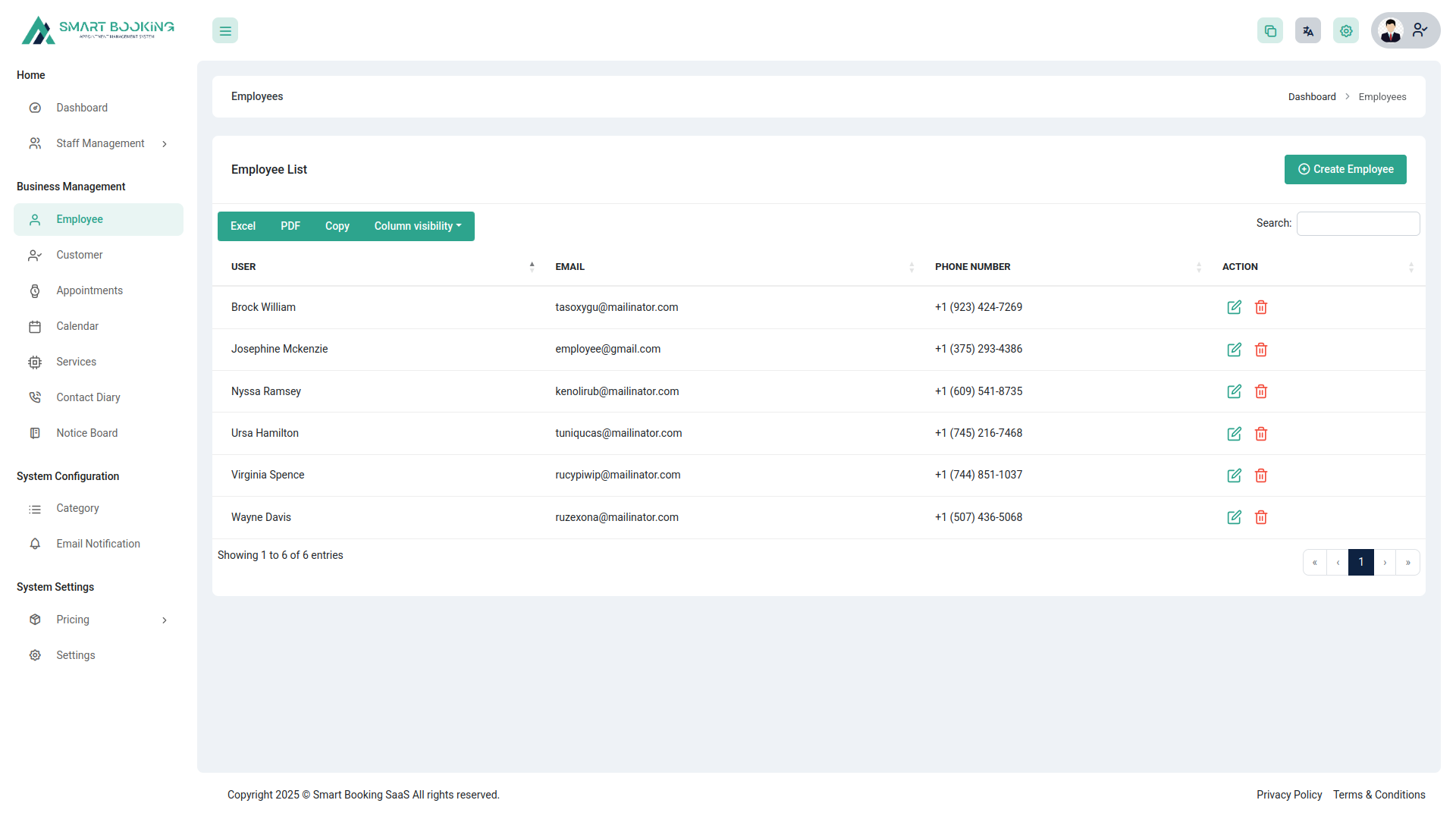
Task: Select the Employee menu entry
Action: [x=80, y=219]
